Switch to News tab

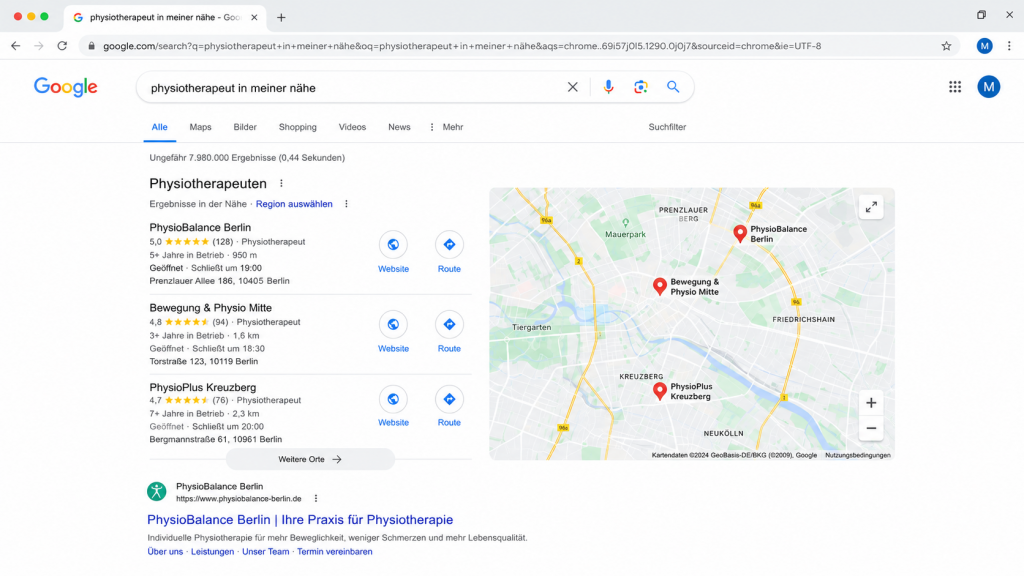pos(399,127)
